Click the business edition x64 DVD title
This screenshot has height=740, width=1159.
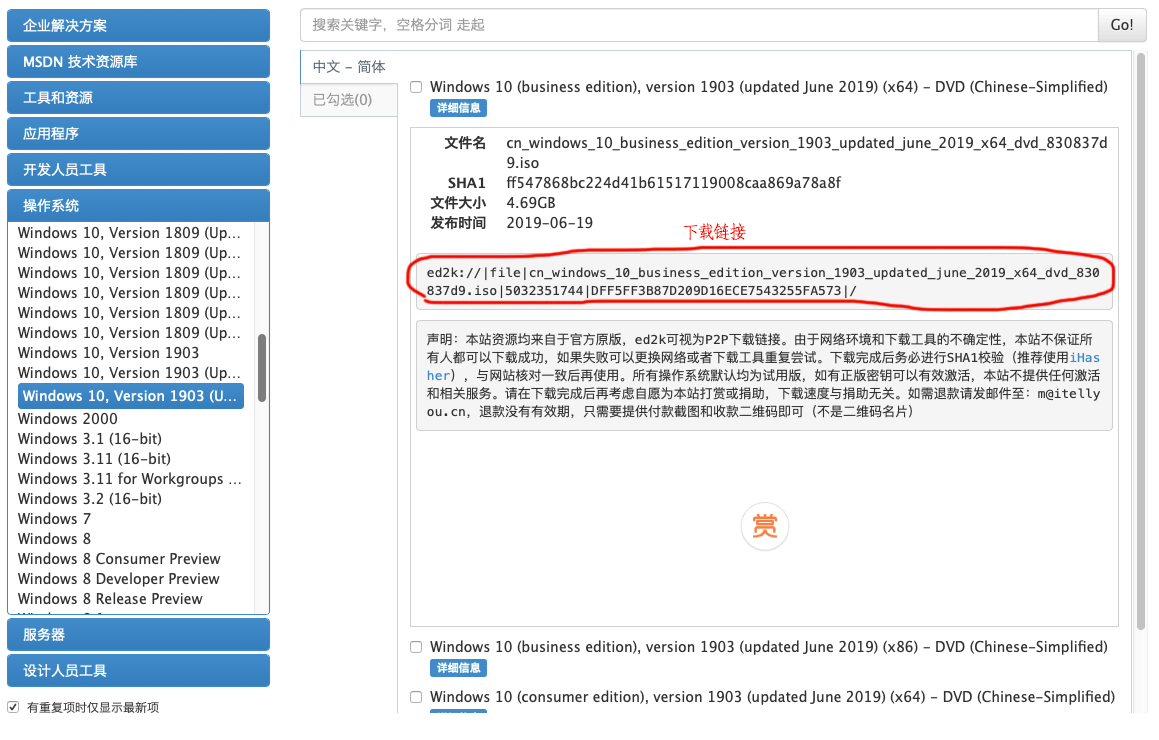(769, 86)
